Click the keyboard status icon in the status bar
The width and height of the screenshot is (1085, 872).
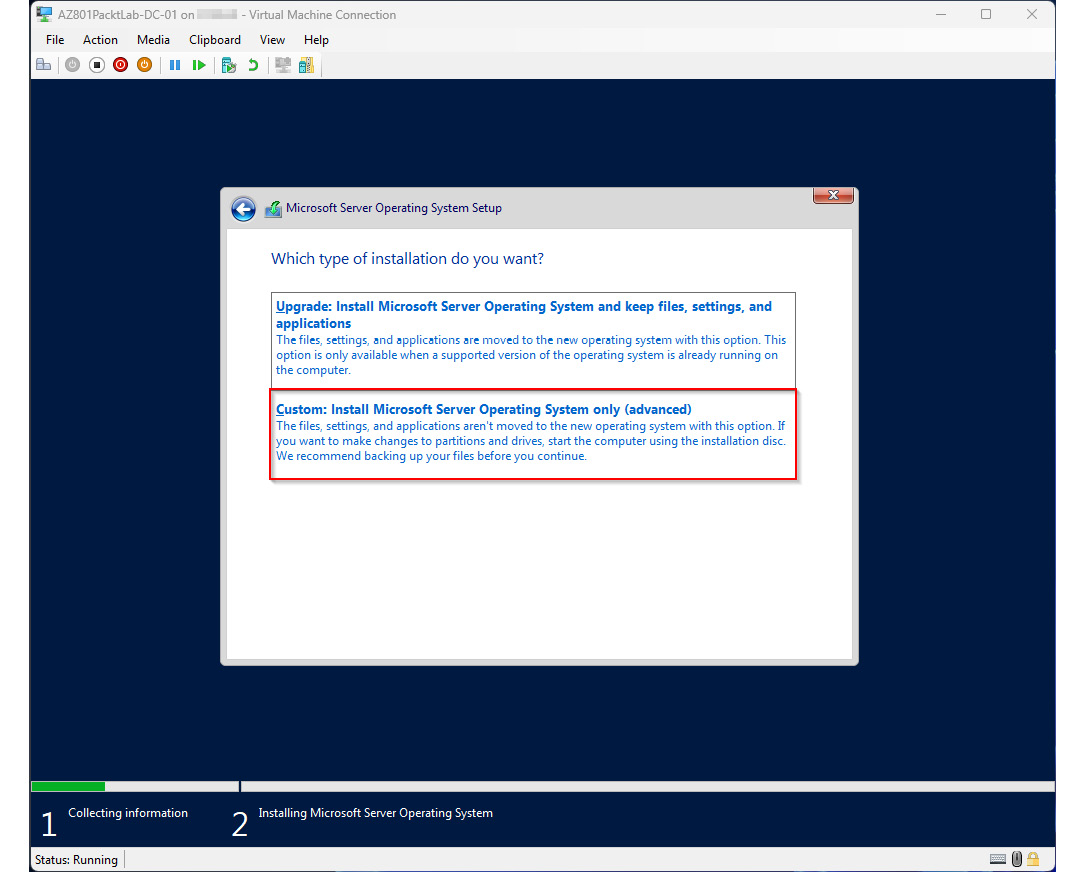[x=998, y=860]
